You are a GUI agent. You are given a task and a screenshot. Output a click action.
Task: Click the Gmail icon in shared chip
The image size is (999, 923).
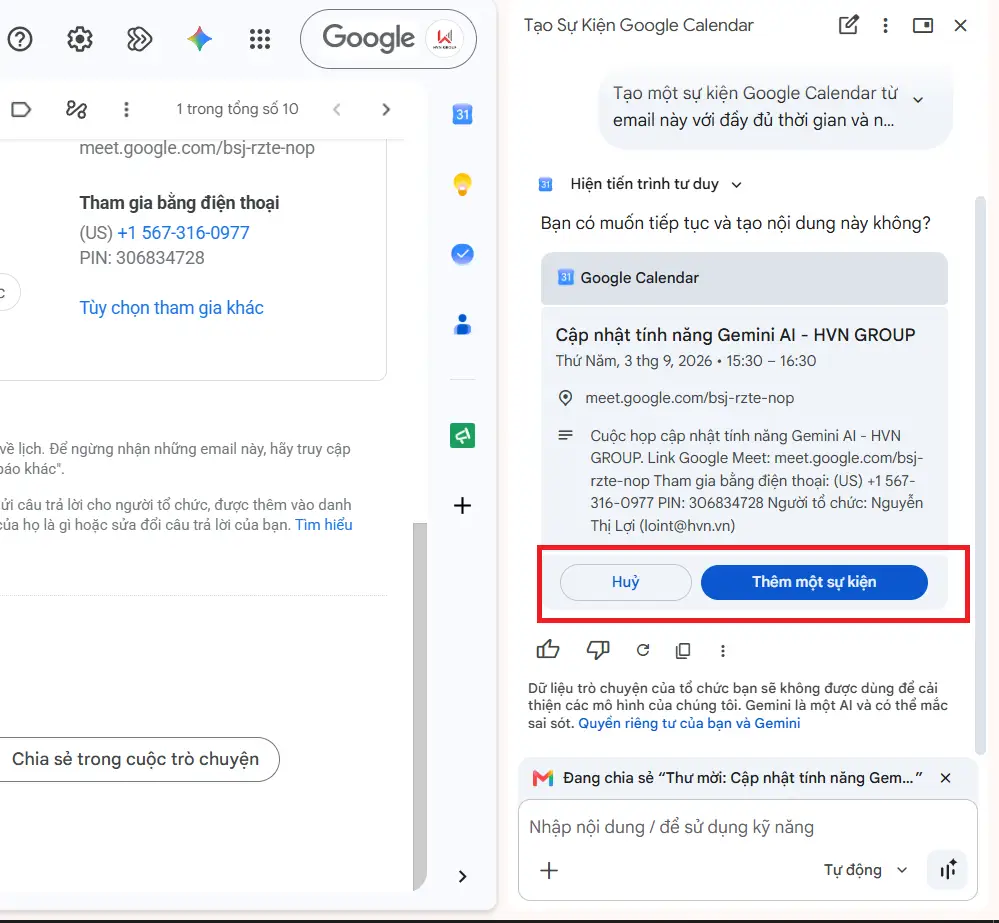click(x=543, y=778)
